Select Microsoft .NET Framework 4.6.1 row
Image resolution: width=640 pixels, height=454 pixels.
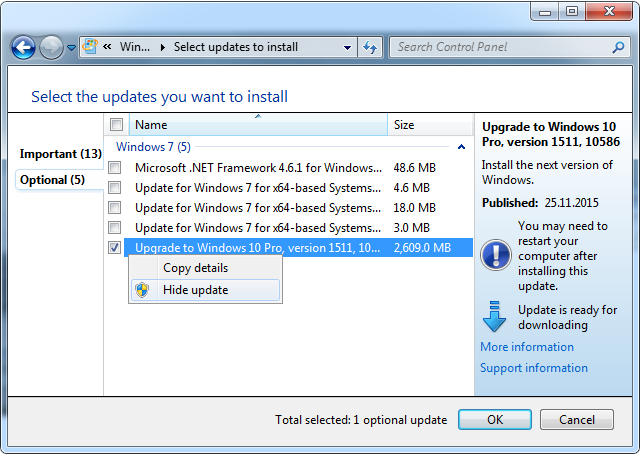[x=298, y=167]
